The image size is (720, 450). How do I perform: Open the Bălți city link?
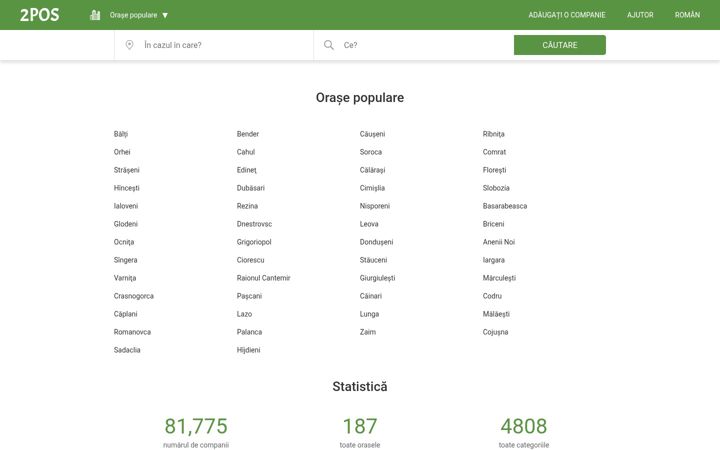tap(121, 134)
